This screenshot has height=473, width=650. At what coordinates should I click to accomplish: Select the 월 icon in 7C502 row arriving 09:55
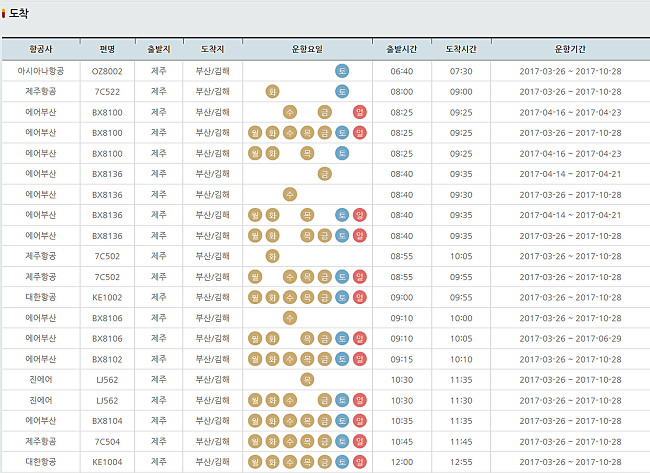[x=255, y=277]
